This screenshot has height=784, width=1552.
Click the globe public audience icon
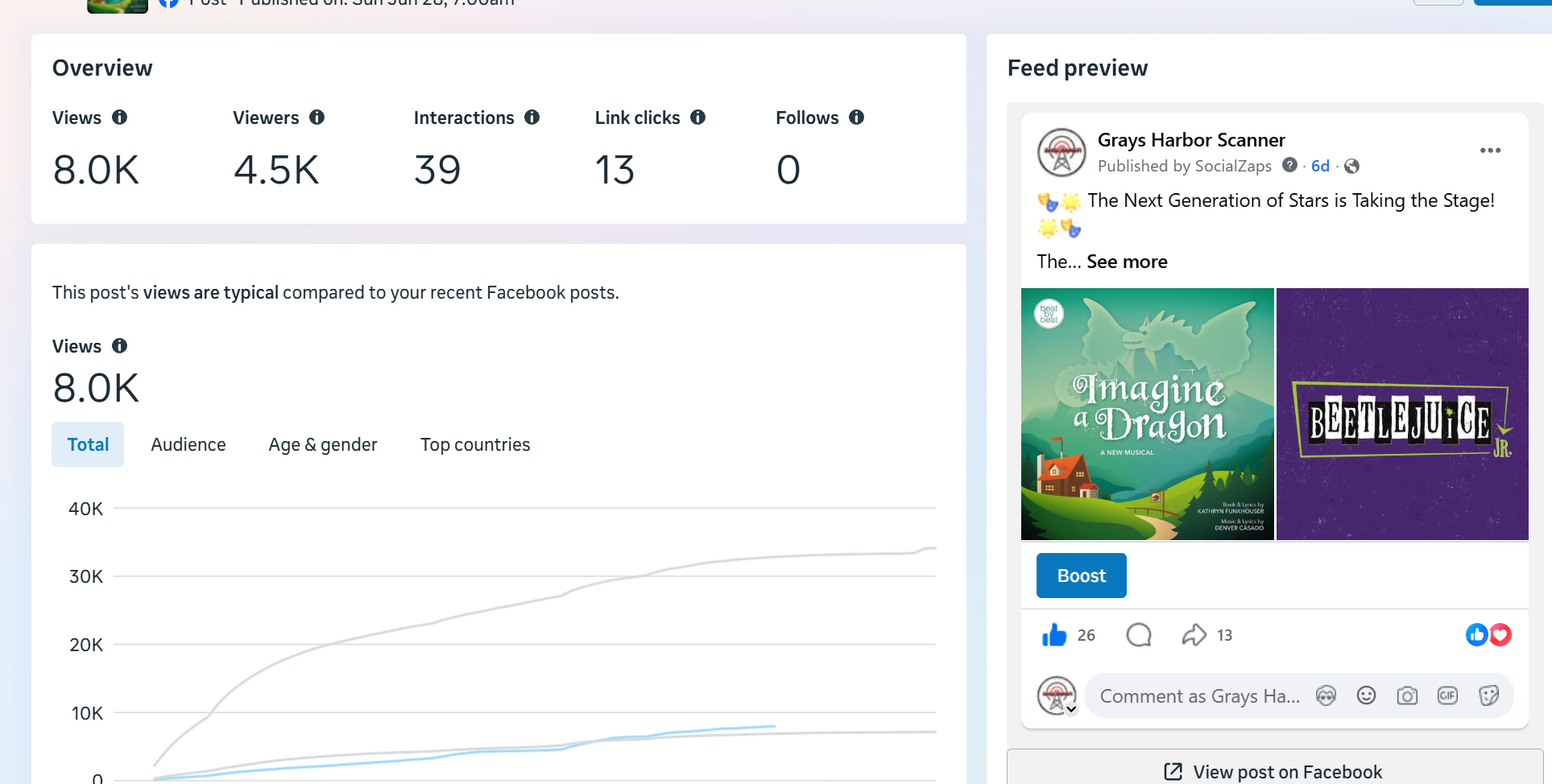click(x=1352, y=166)
